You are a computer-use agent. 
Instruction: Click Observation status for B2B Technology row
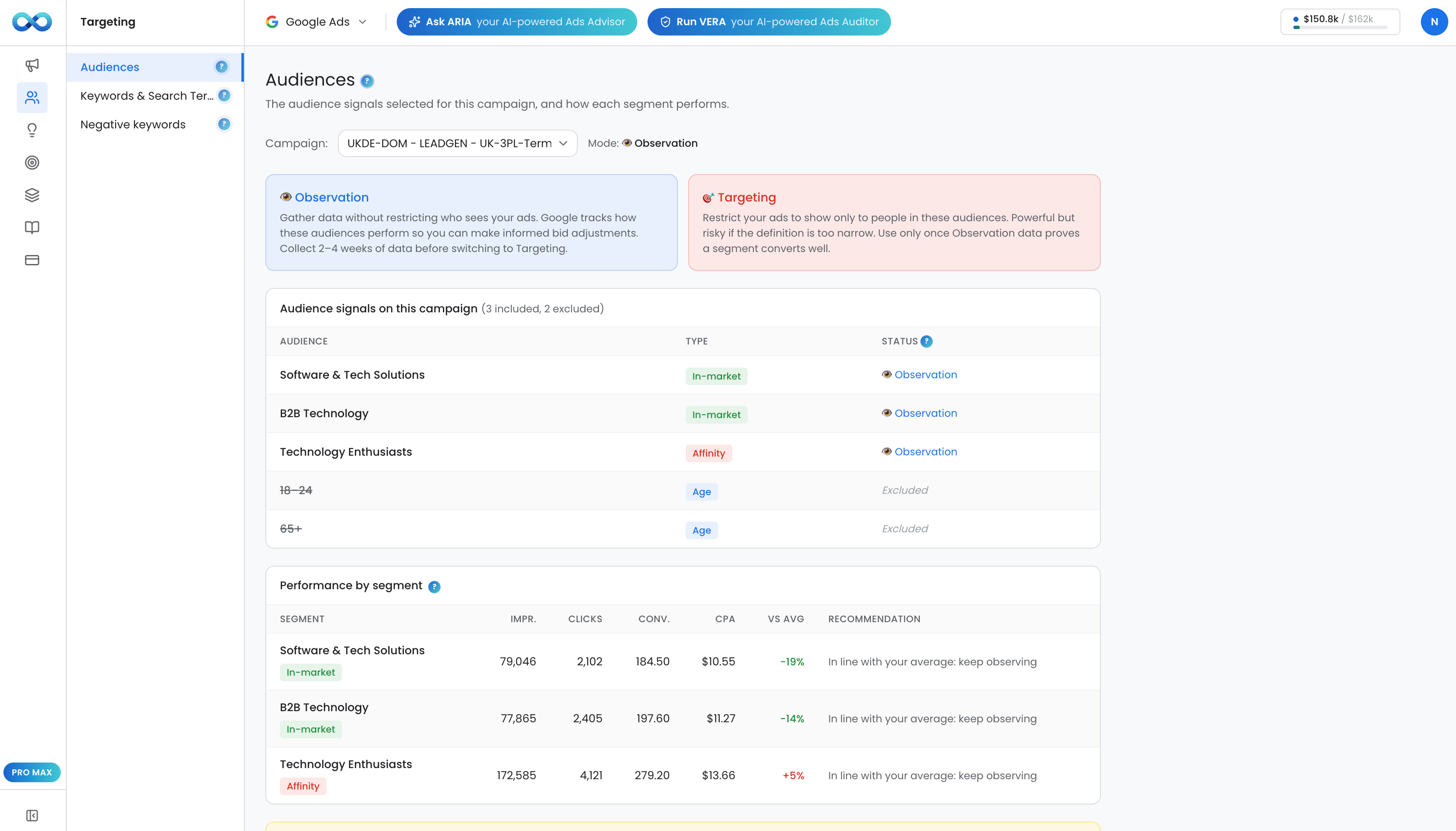919,413
